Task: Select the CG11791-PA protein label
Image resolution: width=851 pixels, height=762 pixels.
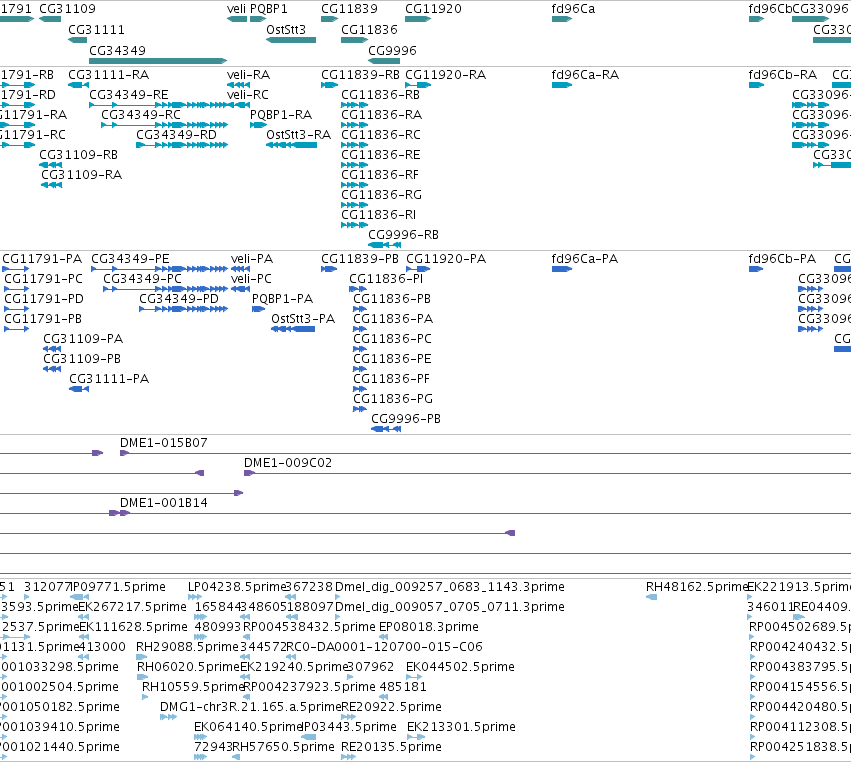Action: point(42,259)
